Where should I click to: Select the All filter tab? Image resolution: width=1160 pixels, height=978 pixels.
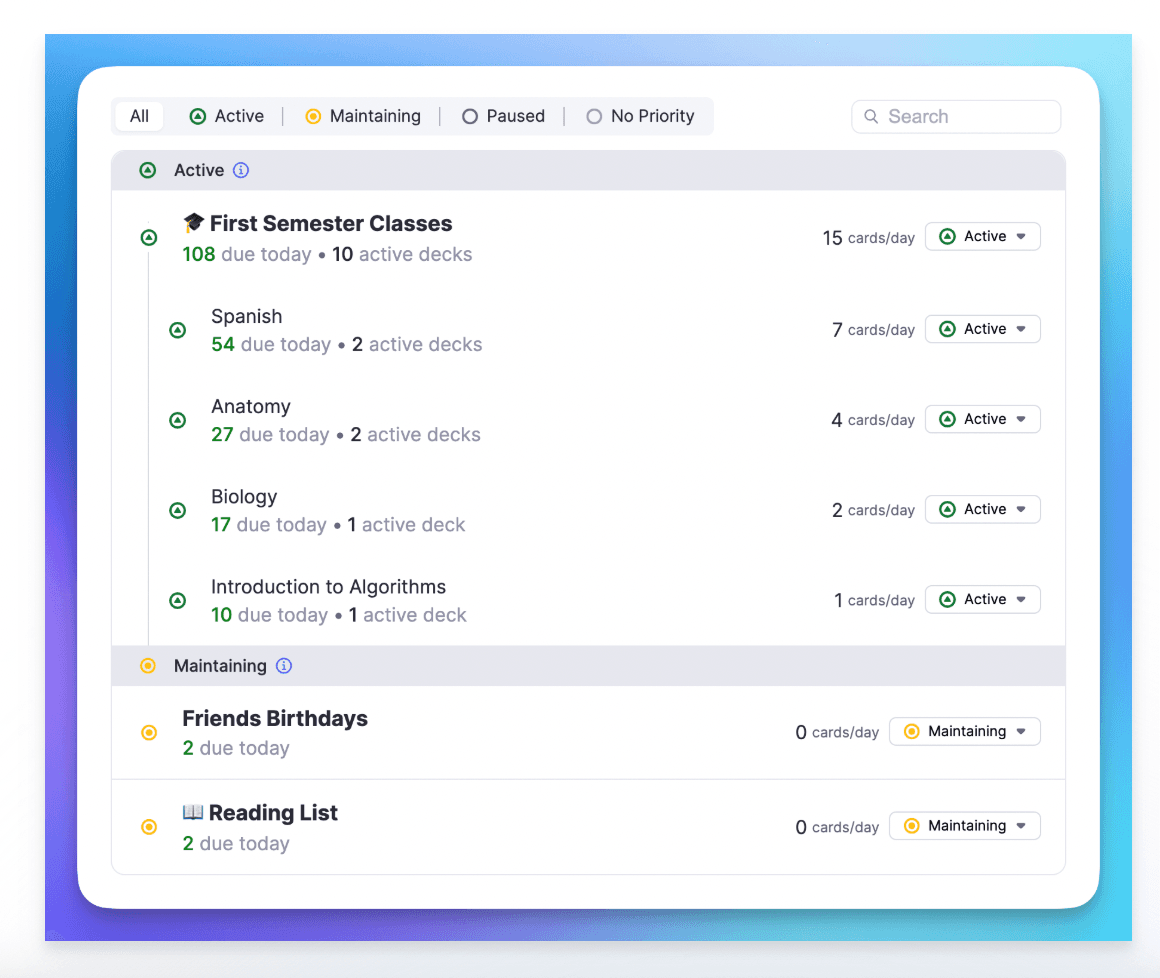coord(139,116)
